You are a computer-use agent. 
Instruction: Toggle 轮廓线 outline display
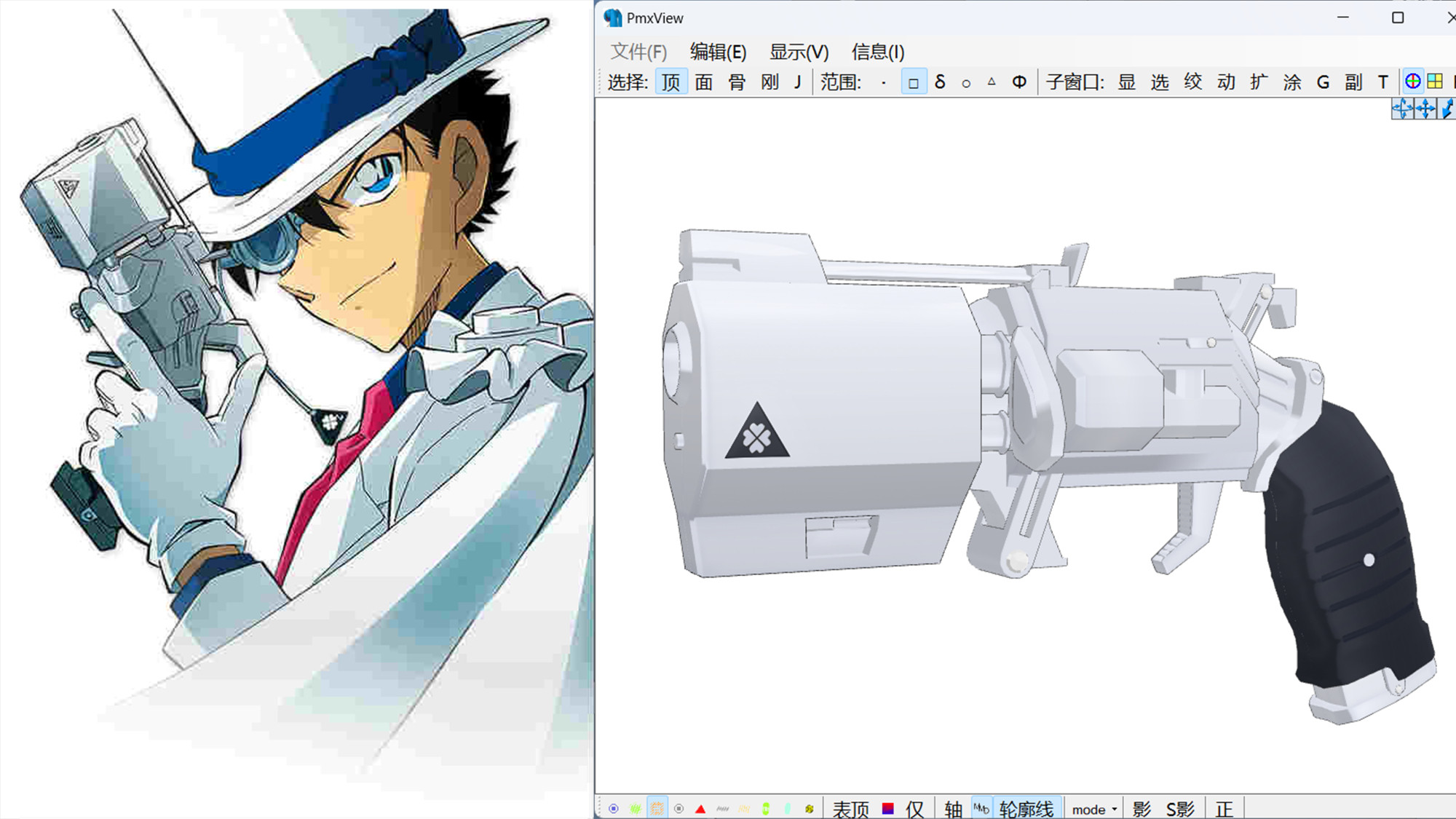click(1026, 809)
